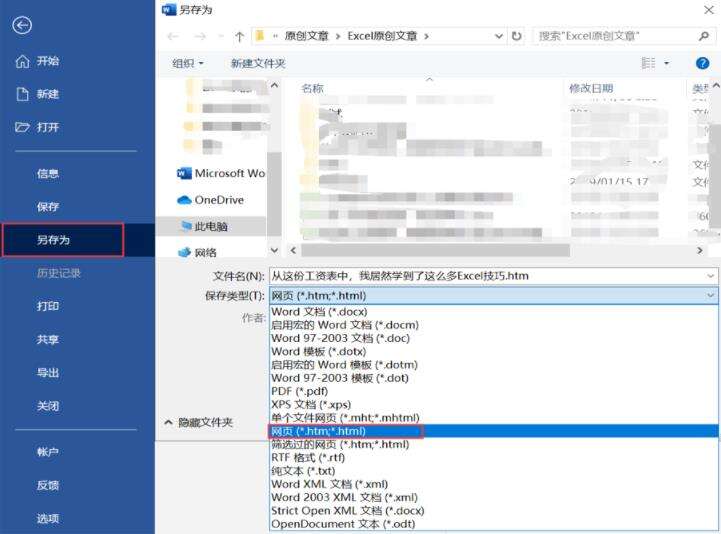This screenshot has width=721, height=534.
Task: Click the refresh icon beside the address bar
Action: pos(516,36)
